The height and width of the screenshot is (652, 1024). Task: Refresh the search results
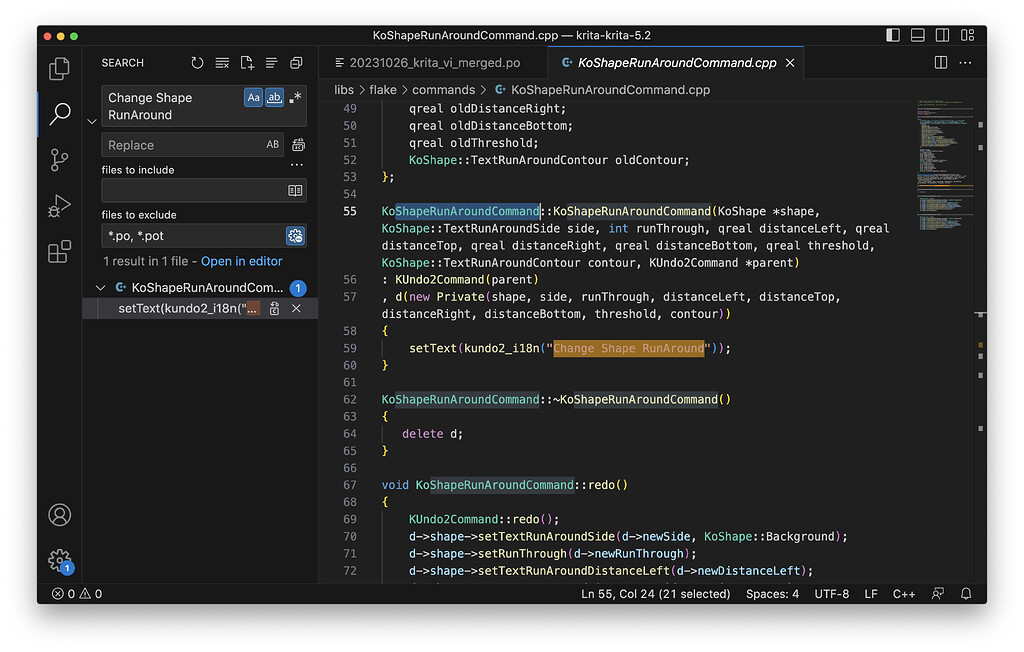pyautogui.click(x=197, y=63)
